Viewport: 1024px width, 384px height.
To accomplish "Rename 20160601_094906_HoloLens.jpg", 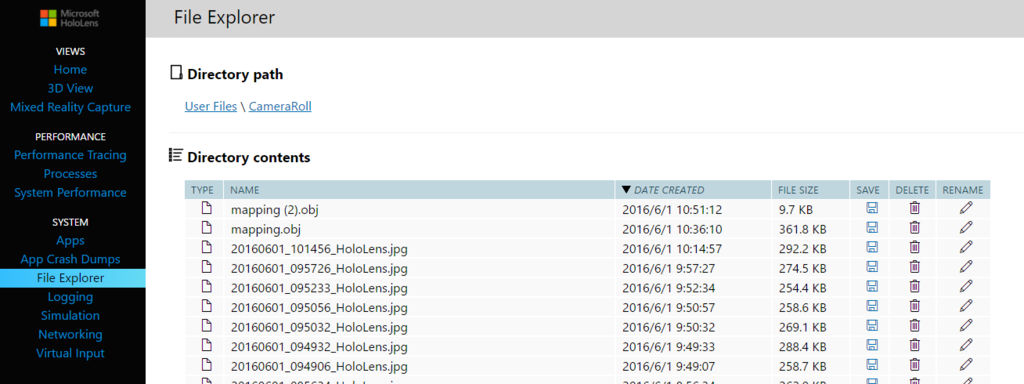I will pyautogui.click(x=966, y=364).
